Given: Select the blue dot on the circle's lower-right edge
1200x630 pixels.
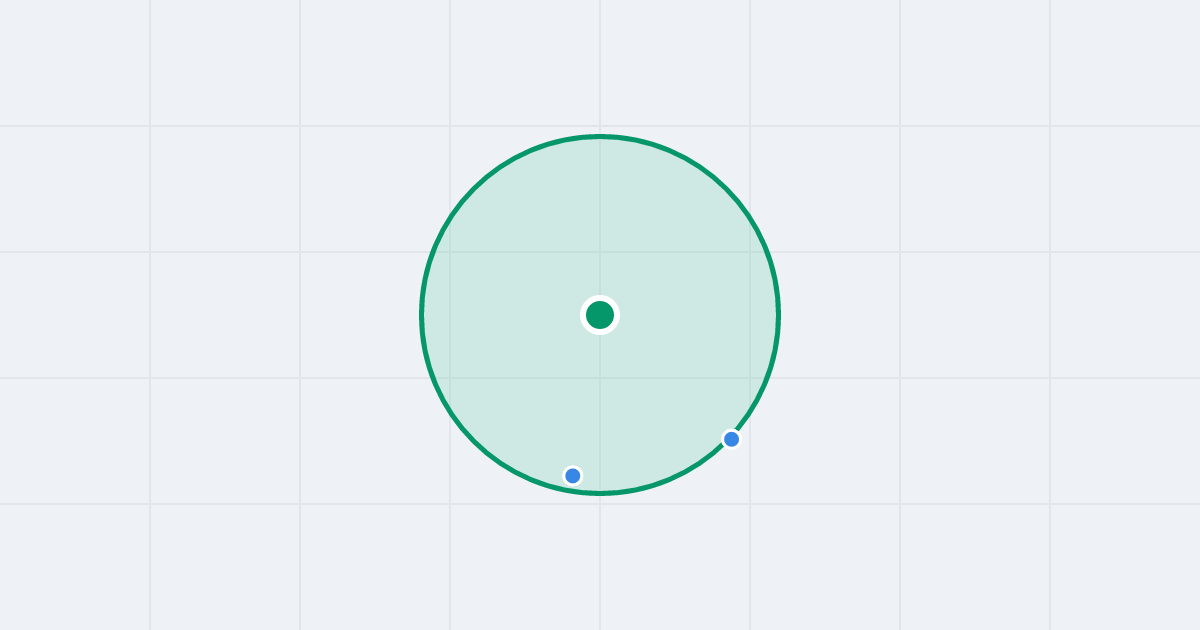Looking at the screenshot, I should [732, 439].
